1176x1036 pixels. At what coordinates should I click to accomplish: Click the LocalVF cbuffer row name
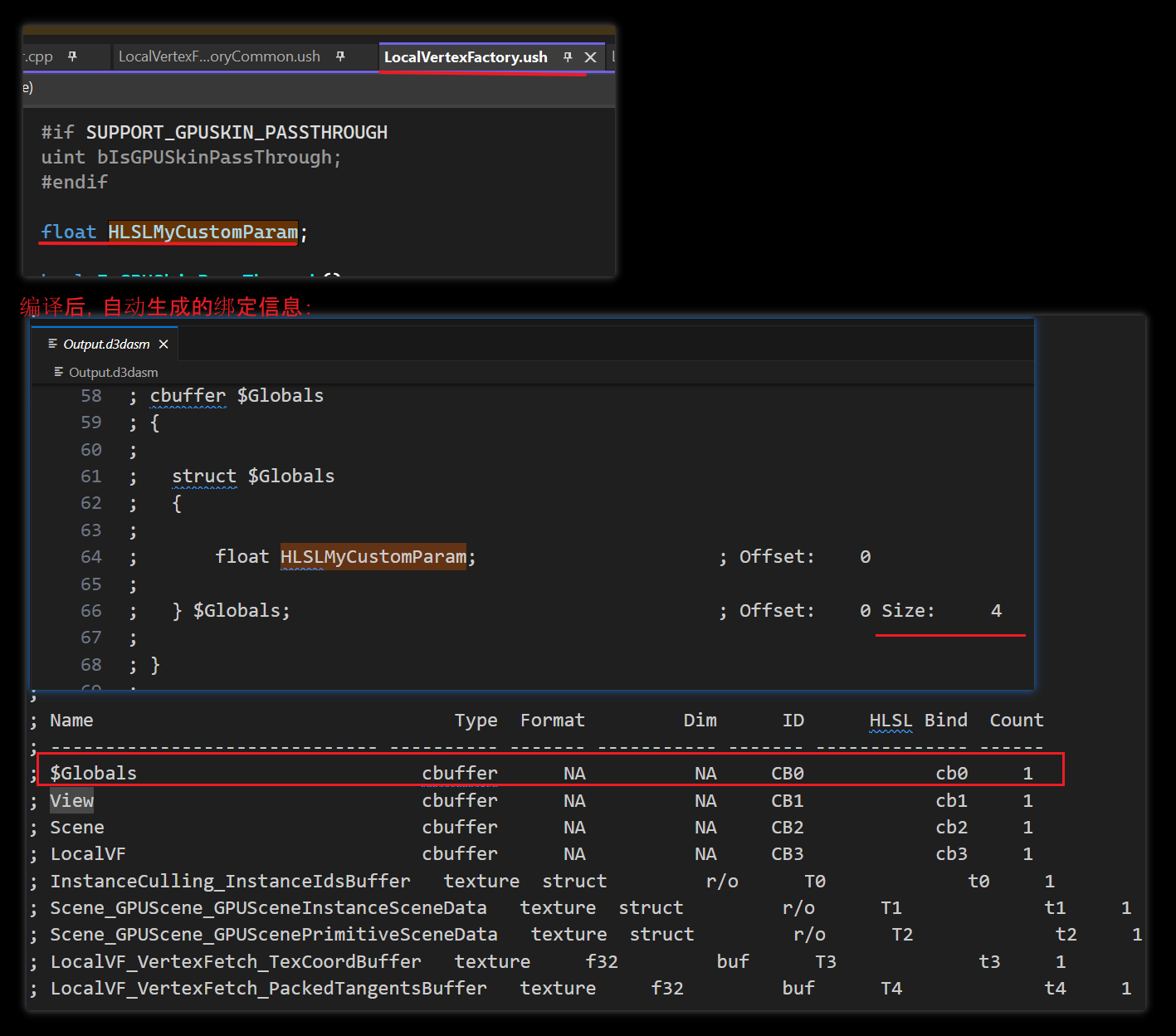point(88,854)
